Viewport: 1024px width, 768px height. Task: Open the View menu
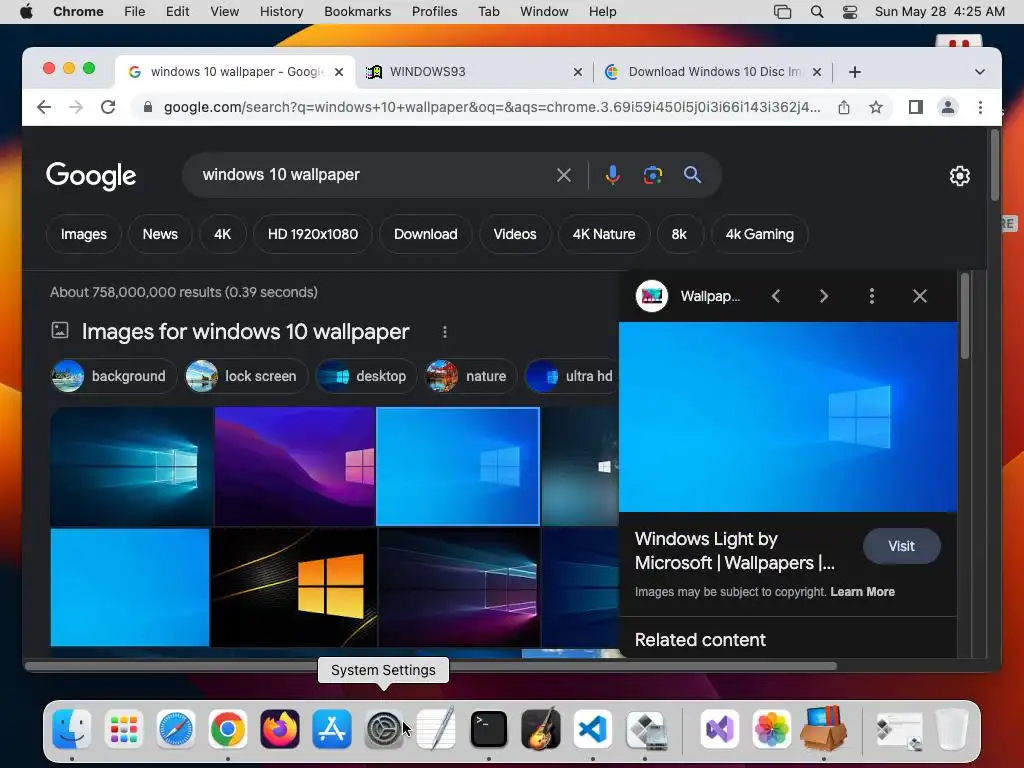point(225,12)
